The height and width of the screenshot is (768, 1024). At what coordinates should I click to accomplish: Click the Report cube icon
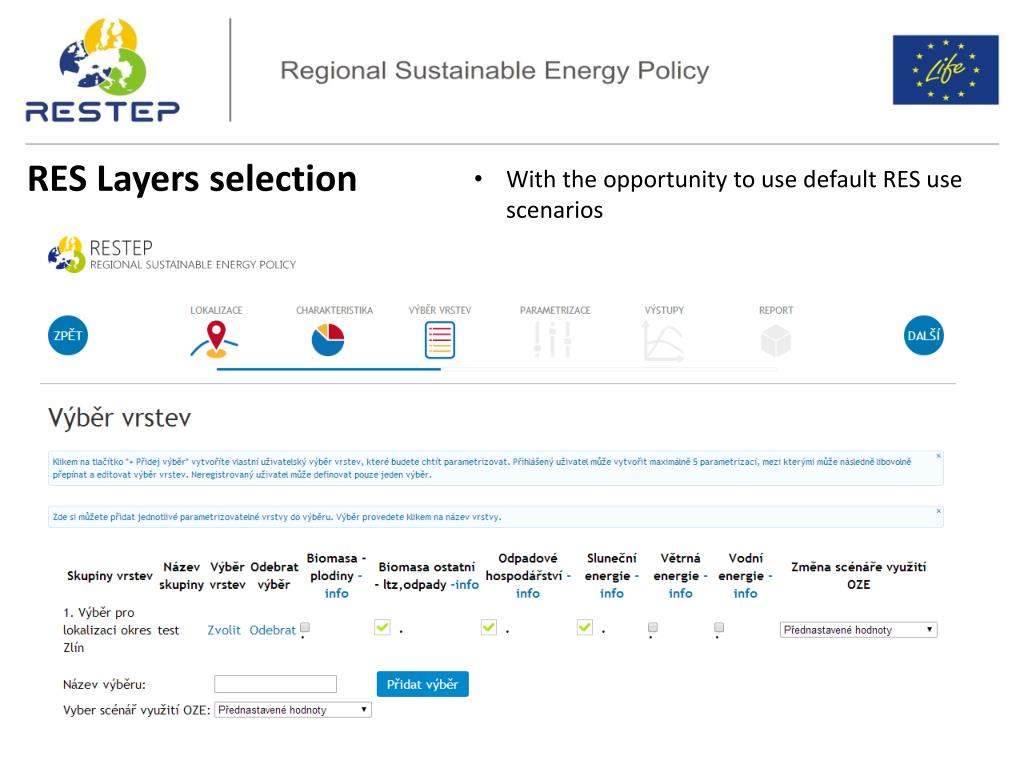click(776, 340)
